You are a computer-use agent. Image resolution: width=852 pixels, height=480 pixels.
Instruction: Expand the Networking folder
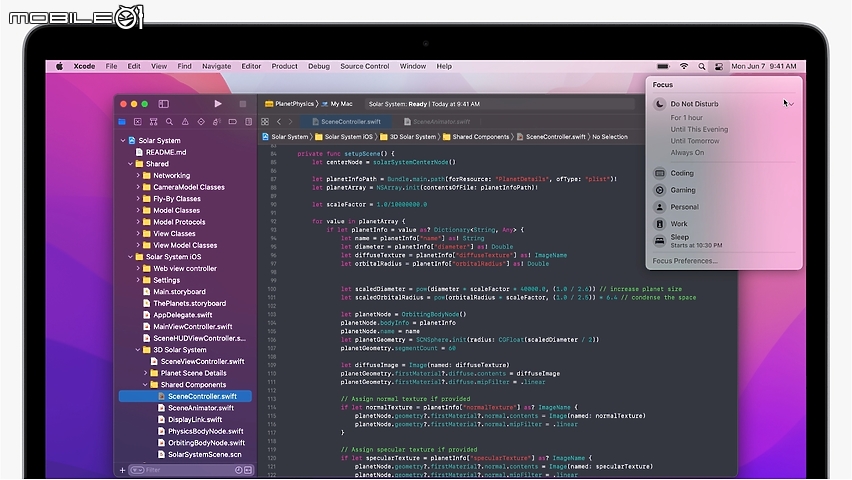138,176
